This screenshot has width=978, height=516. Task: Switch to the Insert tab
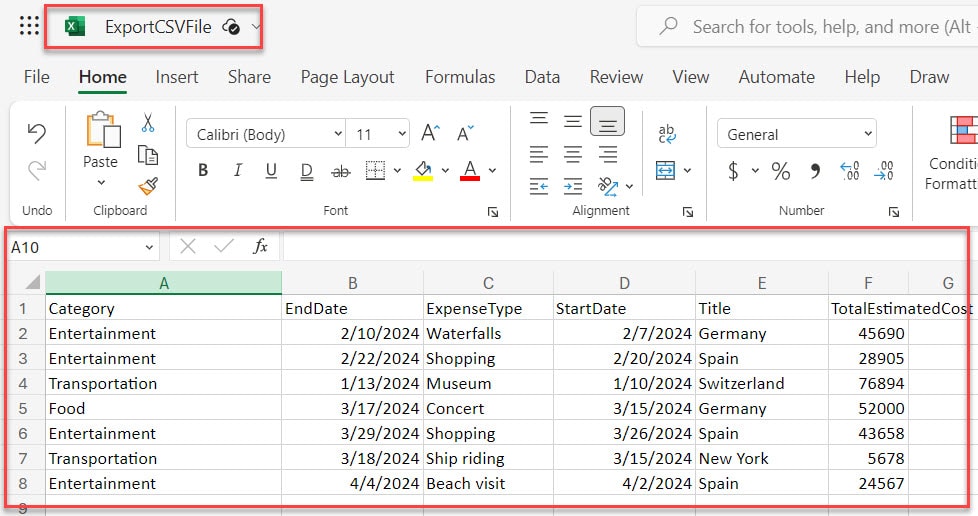[177, 77]
